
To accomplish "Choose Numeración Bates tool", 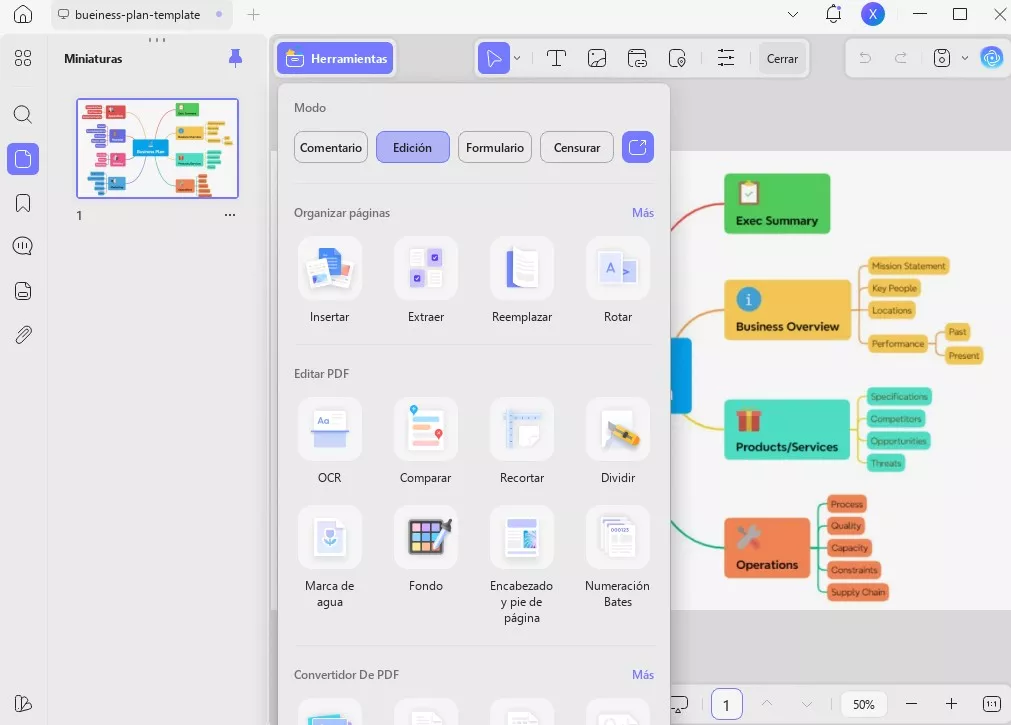I will tap(617, 538).
